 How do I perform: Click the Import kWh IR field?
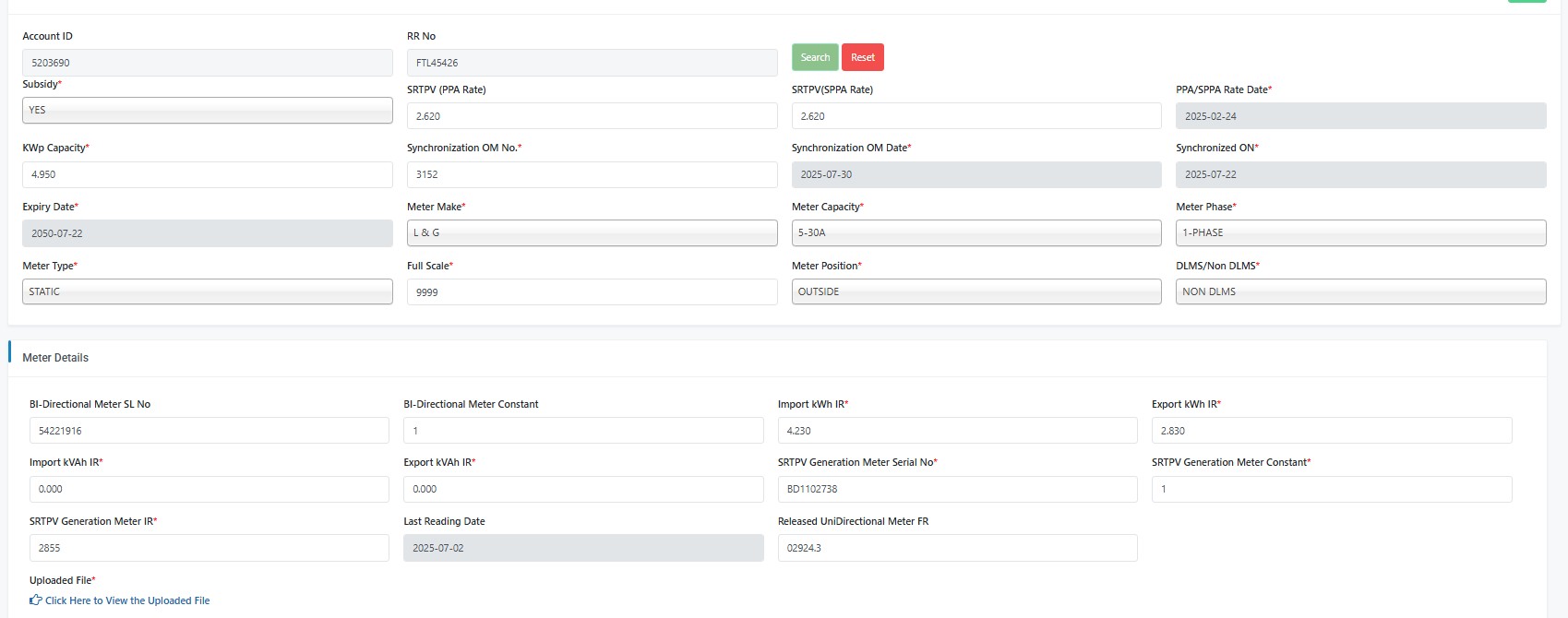coord(957,431)
